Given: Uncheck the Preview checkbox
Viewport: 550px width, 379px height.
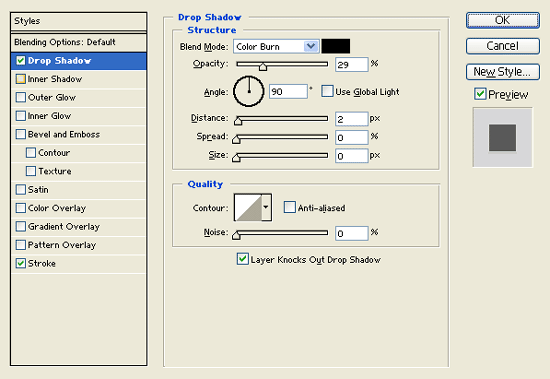Looking at the screenshot, I should pyautogui.click(x=480, y=94).
